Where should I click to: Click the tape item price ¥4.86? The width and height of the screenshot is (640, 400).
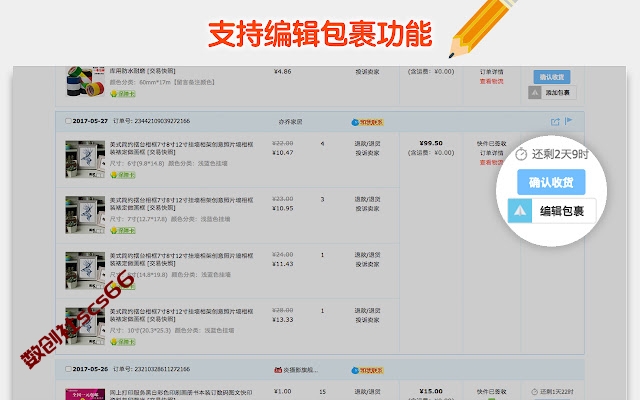[282, 71]
